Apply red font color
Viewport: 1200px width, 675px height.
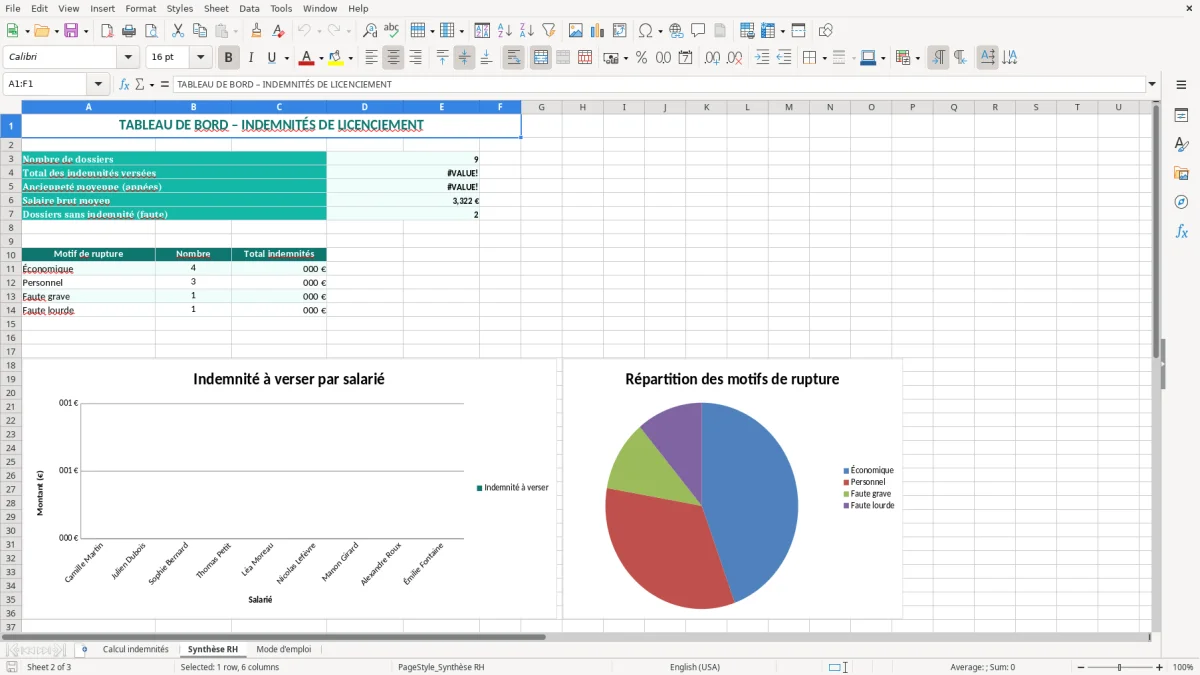(x=307, y=58)
